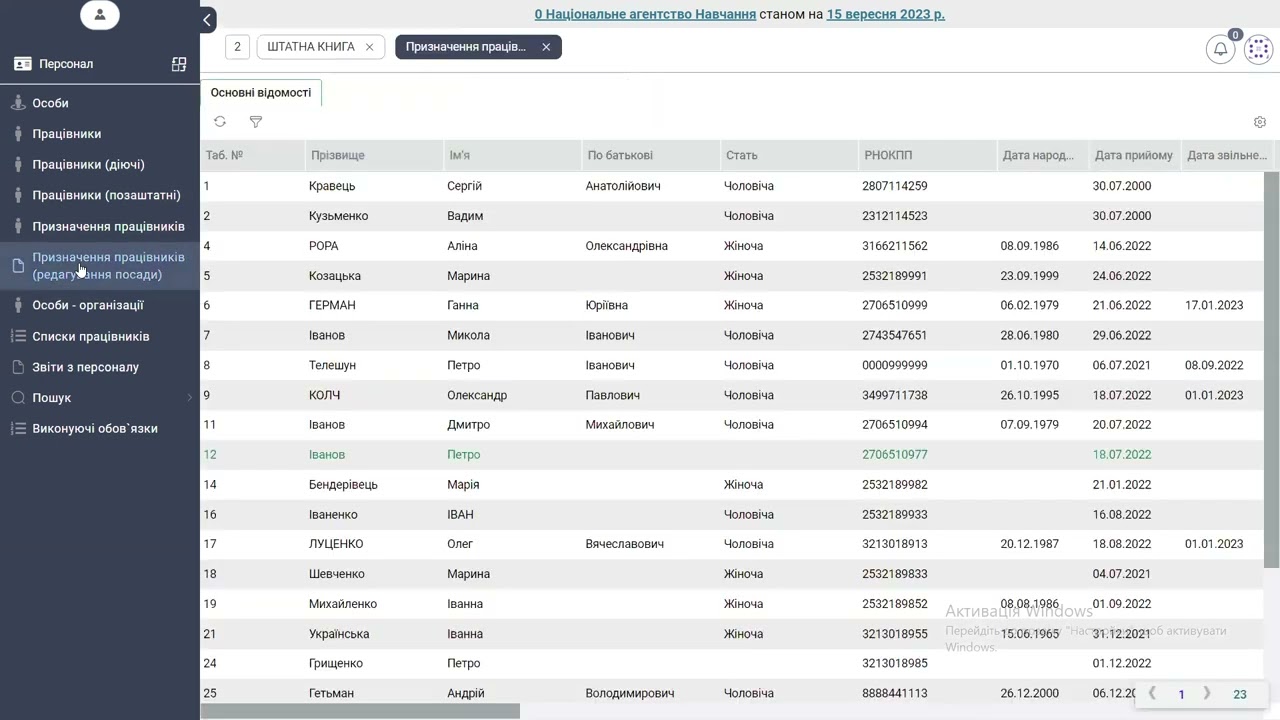Switch to the ШТАТНА КНИГА tab
1280x720 pixels.
[311, 47]
